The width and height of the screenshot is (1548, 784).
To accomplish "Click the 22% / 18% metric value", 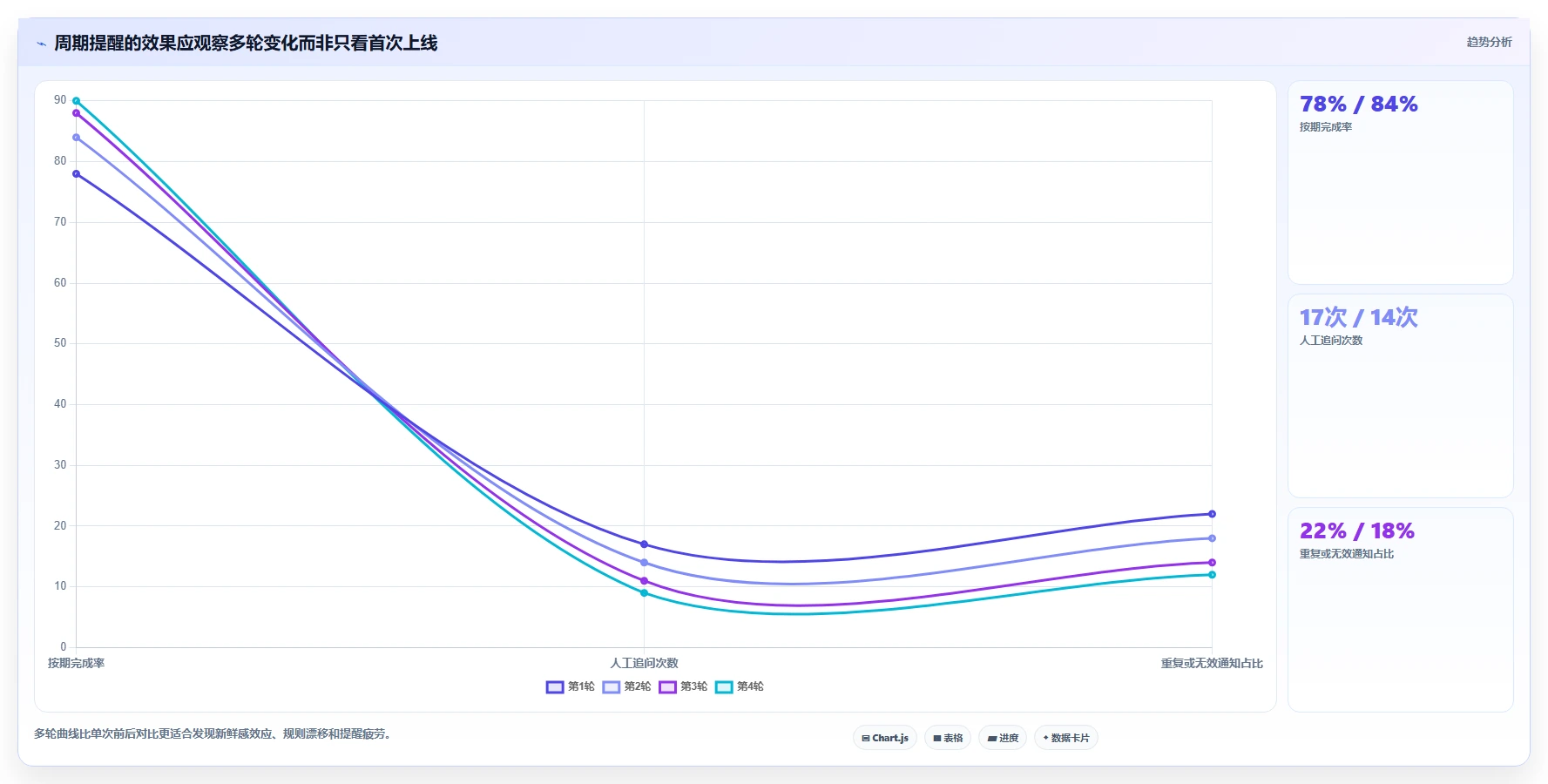I will (1357, 531).
